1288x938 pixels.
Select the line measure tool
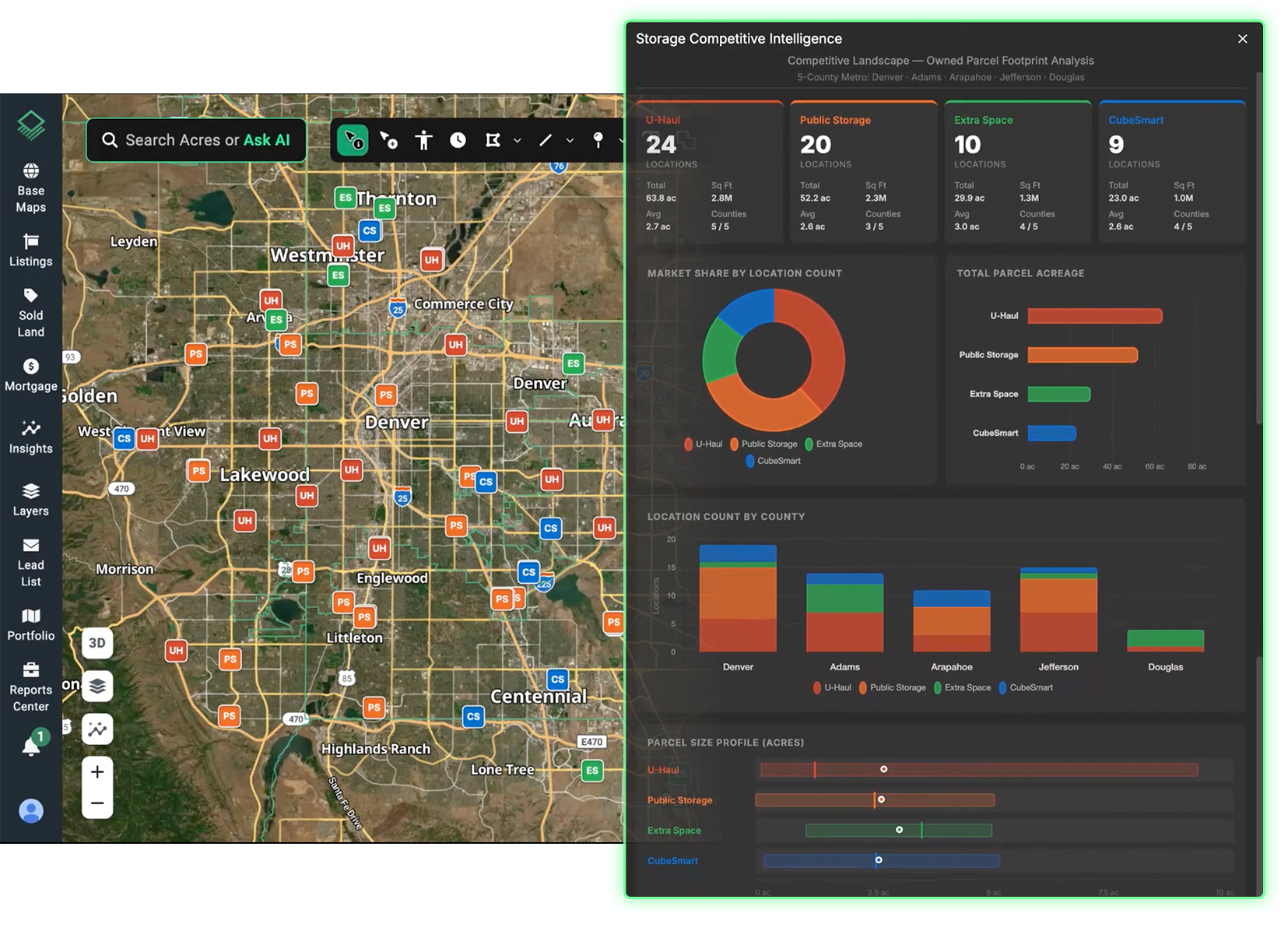click(546, 140)
